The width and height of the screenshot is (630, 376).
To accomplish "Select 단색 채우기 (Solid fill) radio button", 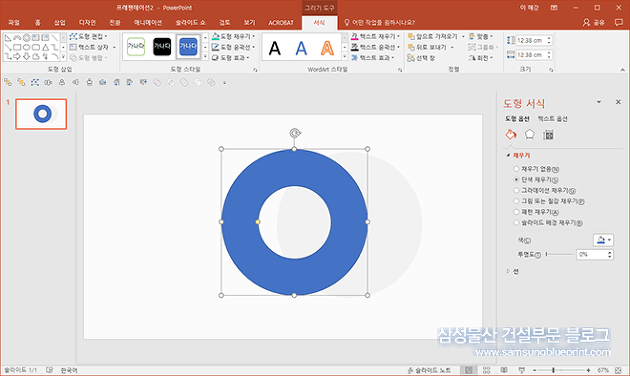I will pos(516,180).
